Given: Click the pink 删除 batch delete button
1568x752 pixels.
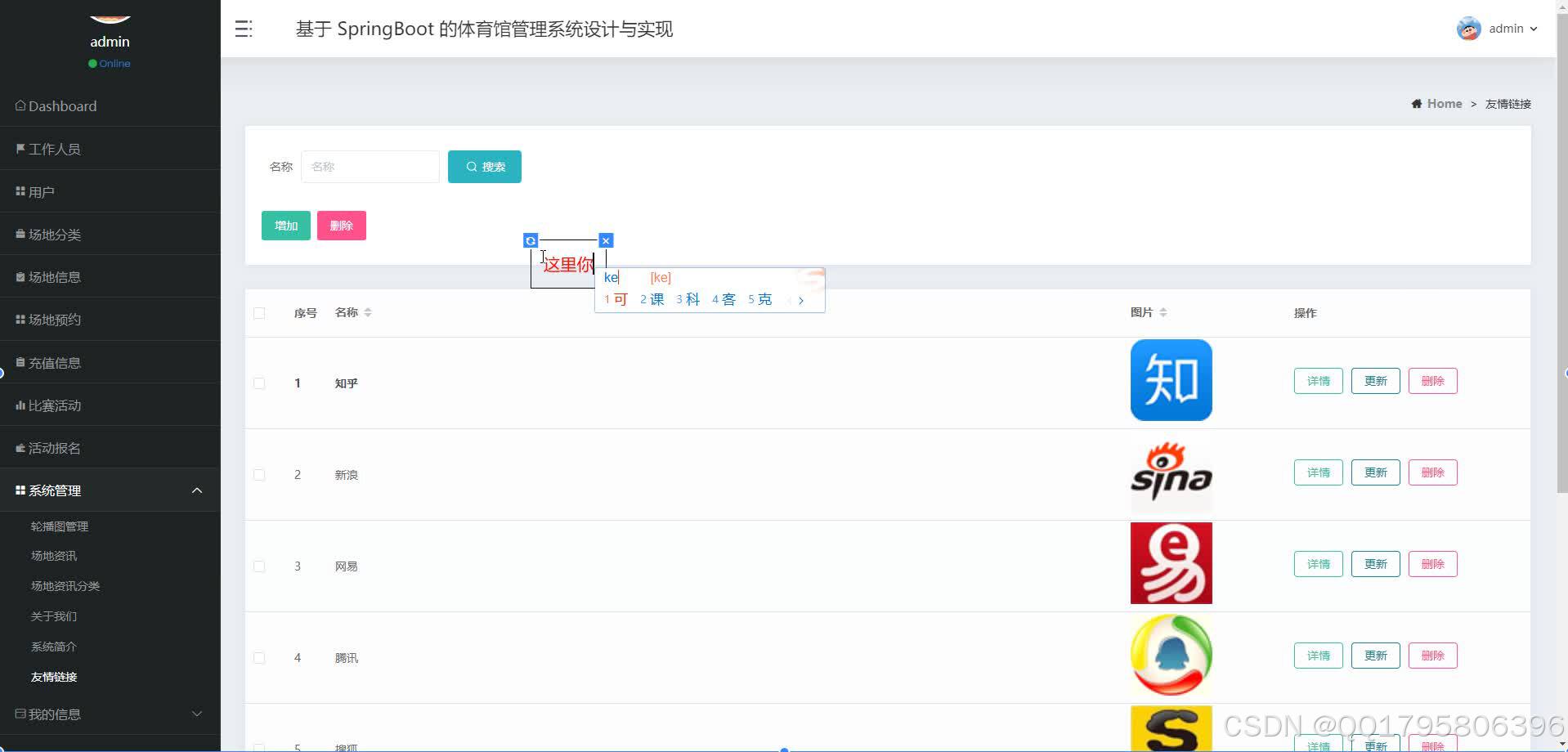Looking at the screenshot, I should 342,226.
